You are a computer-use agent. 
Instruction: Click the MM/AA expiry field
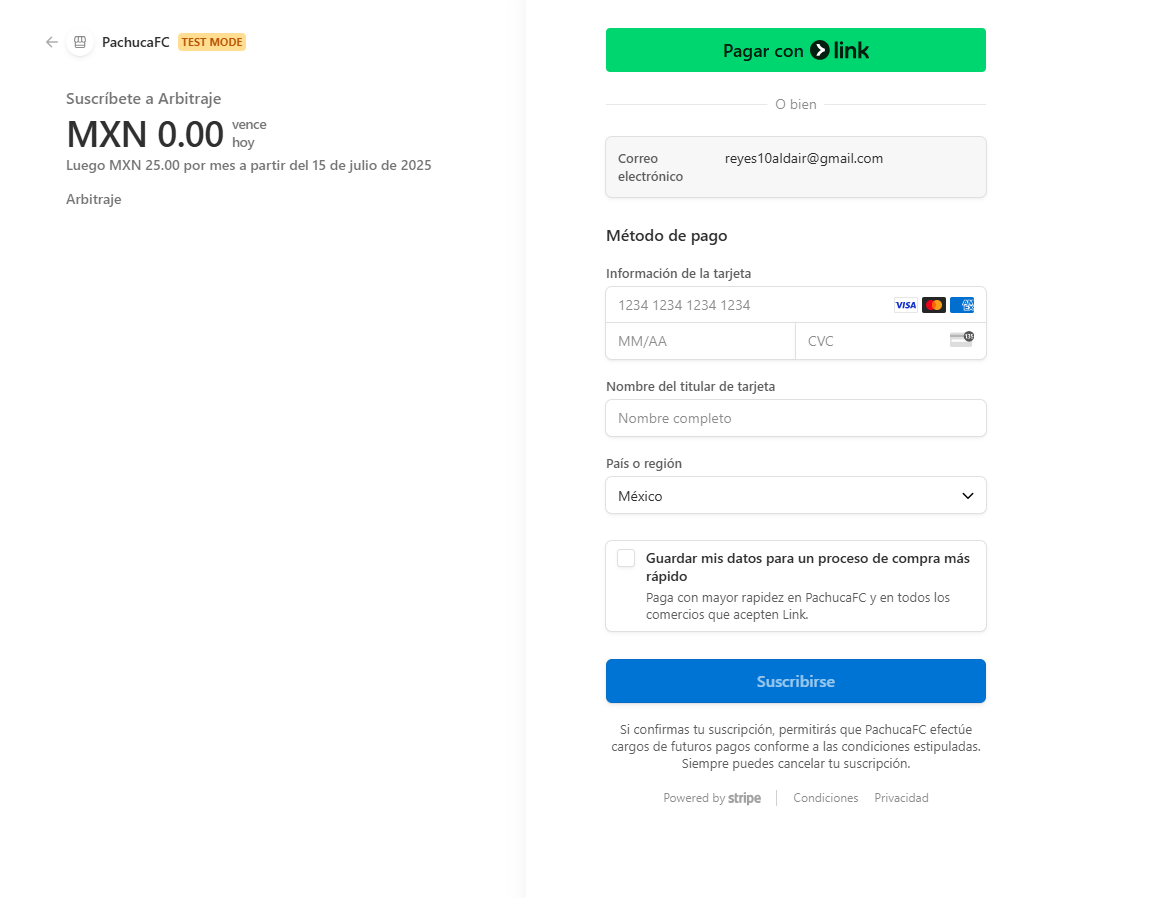click(700, 341)
